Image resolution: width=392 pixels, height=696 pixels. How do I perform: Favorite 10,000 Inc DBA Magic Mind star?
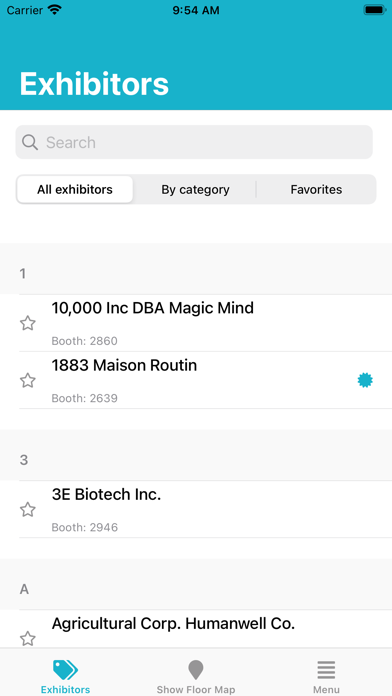pos(28,323)
